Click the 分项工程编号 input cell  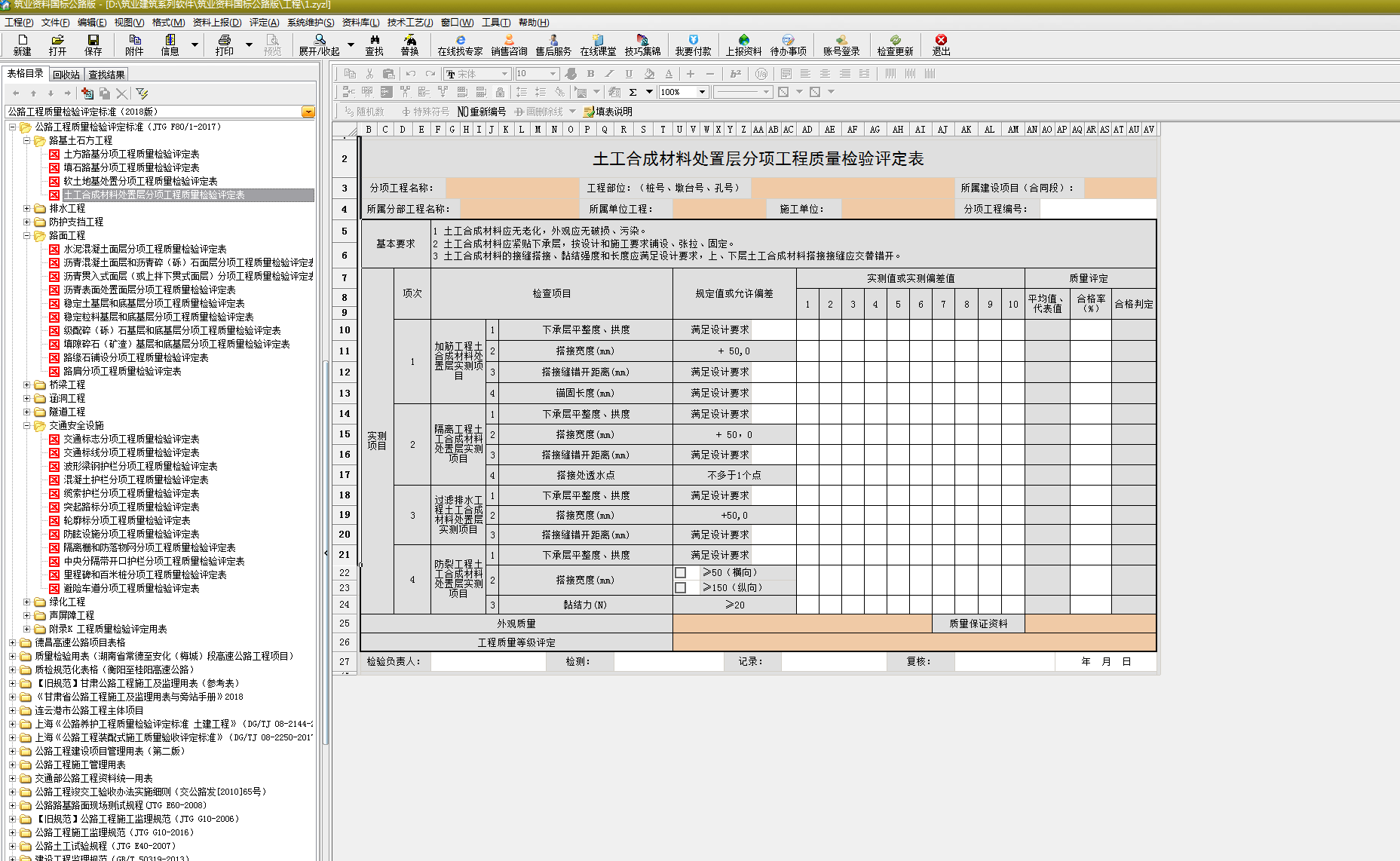click(x=1098, y=209)
